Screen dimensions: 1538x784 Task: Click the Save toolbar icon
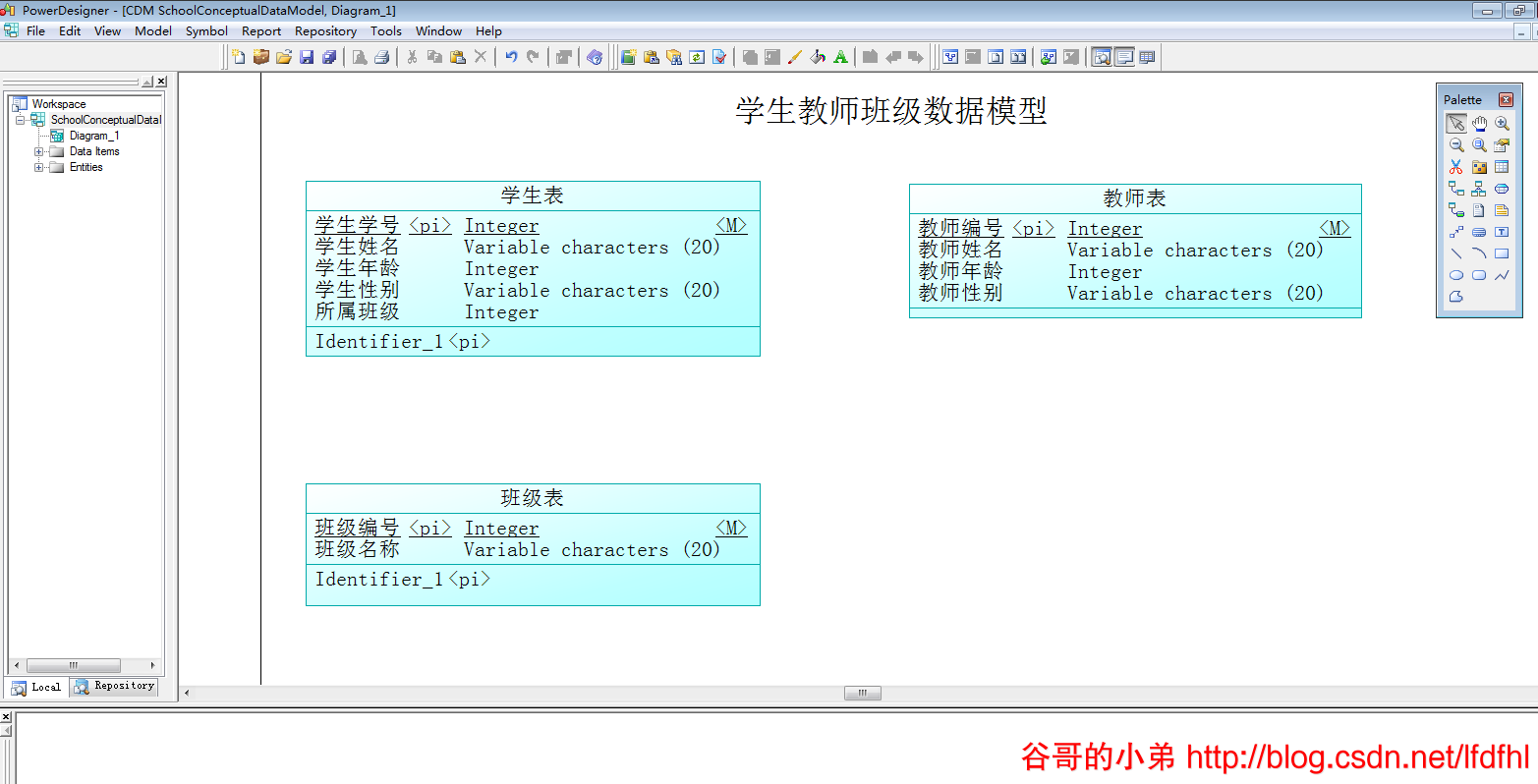tap(307, 57)
